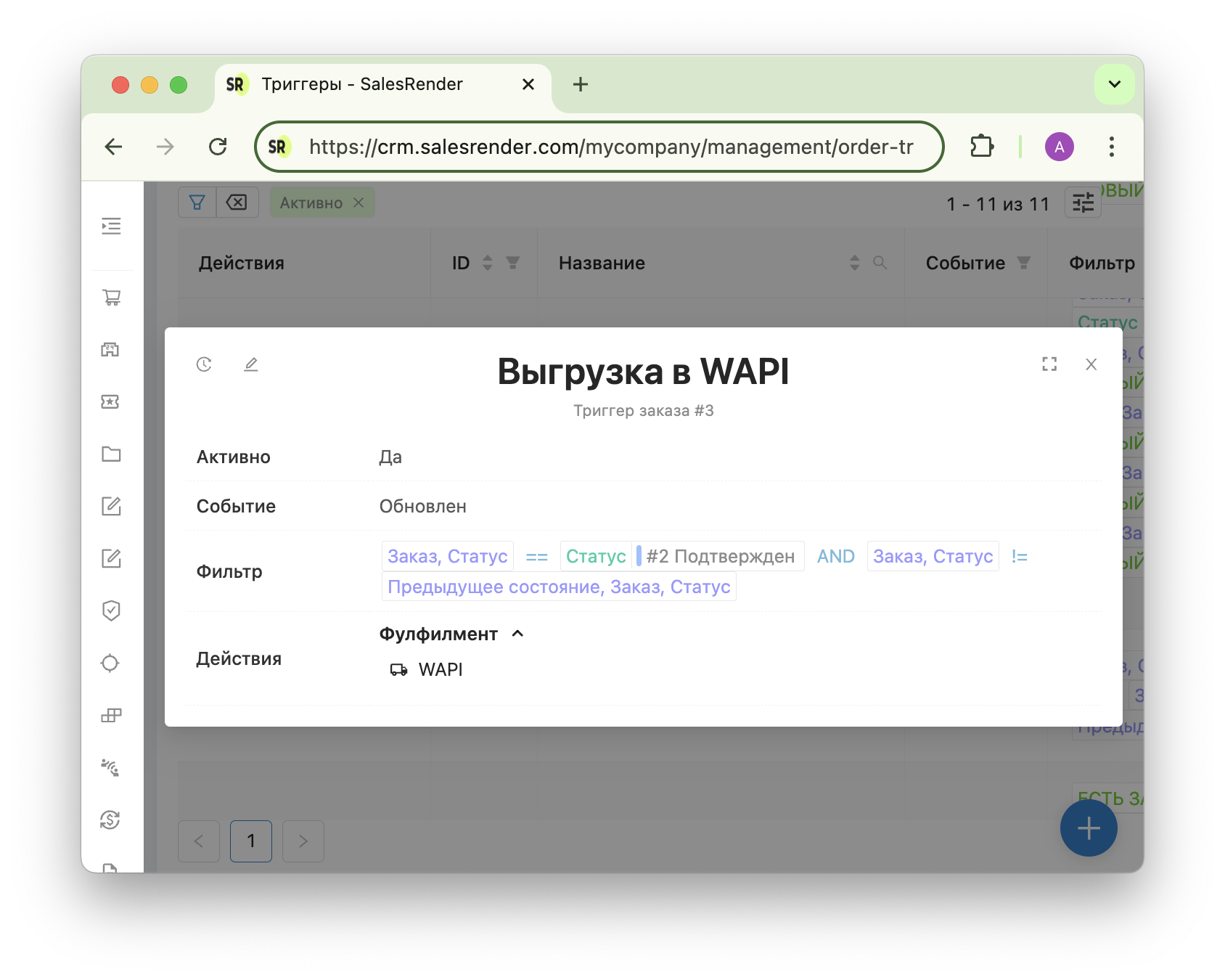Filter the ID column
Image resolution: width=1225 pixels, height=980 pixels.
[513, 263]
